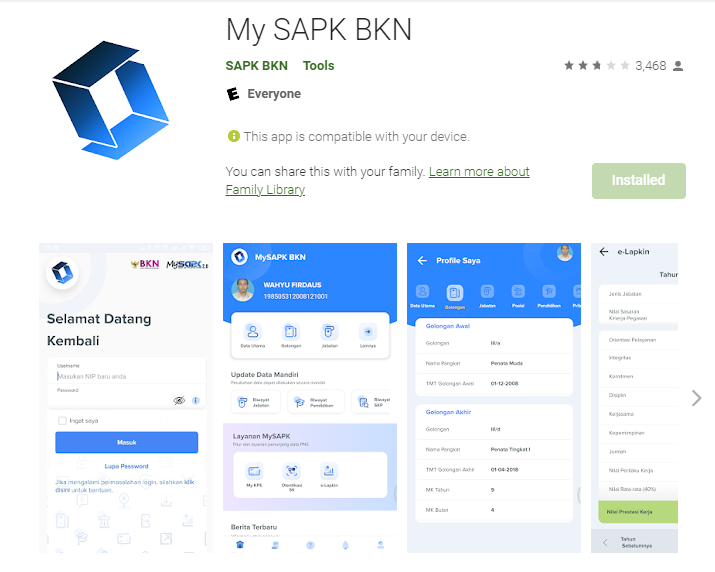Click the back arrow beside e-Lapkin
The height and width of the screenshot is (572, 715).
[x=604, y=252]
